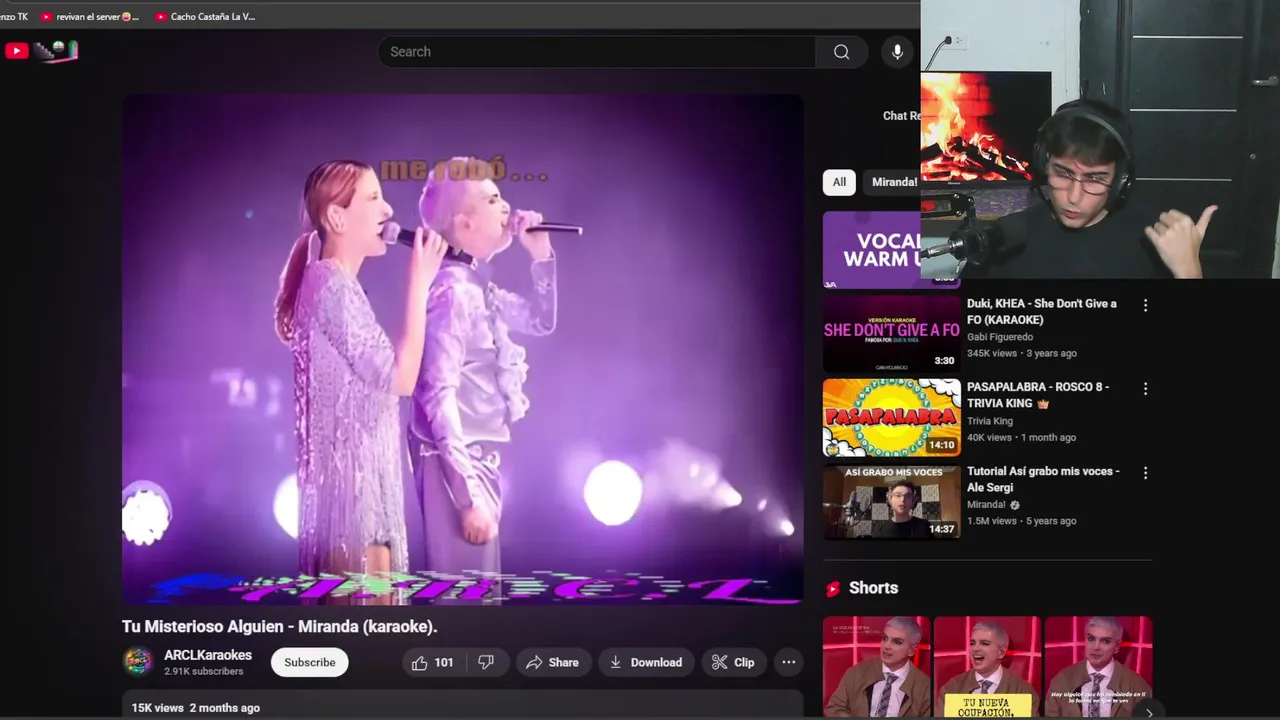Click the Shorts logo icon
The image size is (1280, 720).
coord(833,589)
